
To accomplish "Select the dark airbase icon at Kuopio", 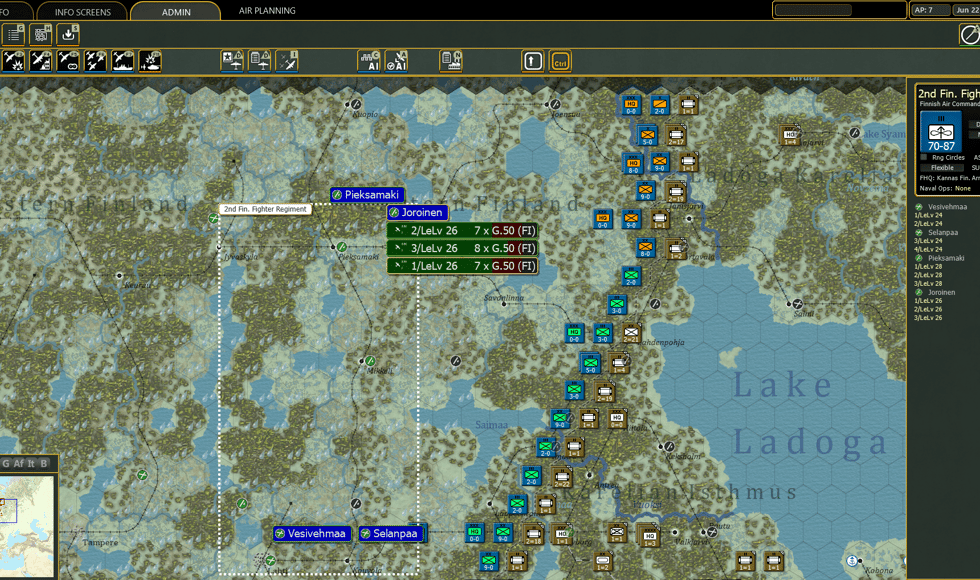I will point(356,104).
